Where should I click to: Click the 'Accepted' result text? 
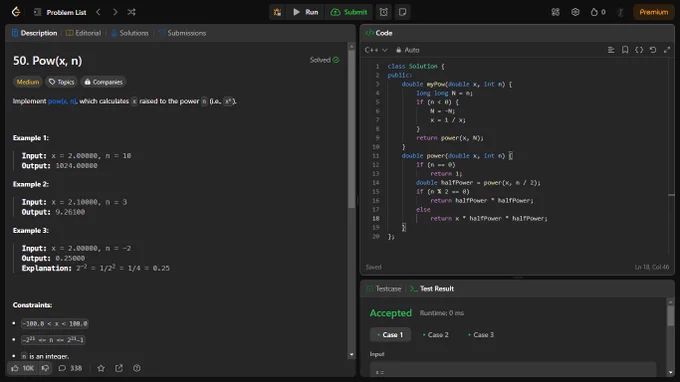pyautogui.click(x=390, y=313)
